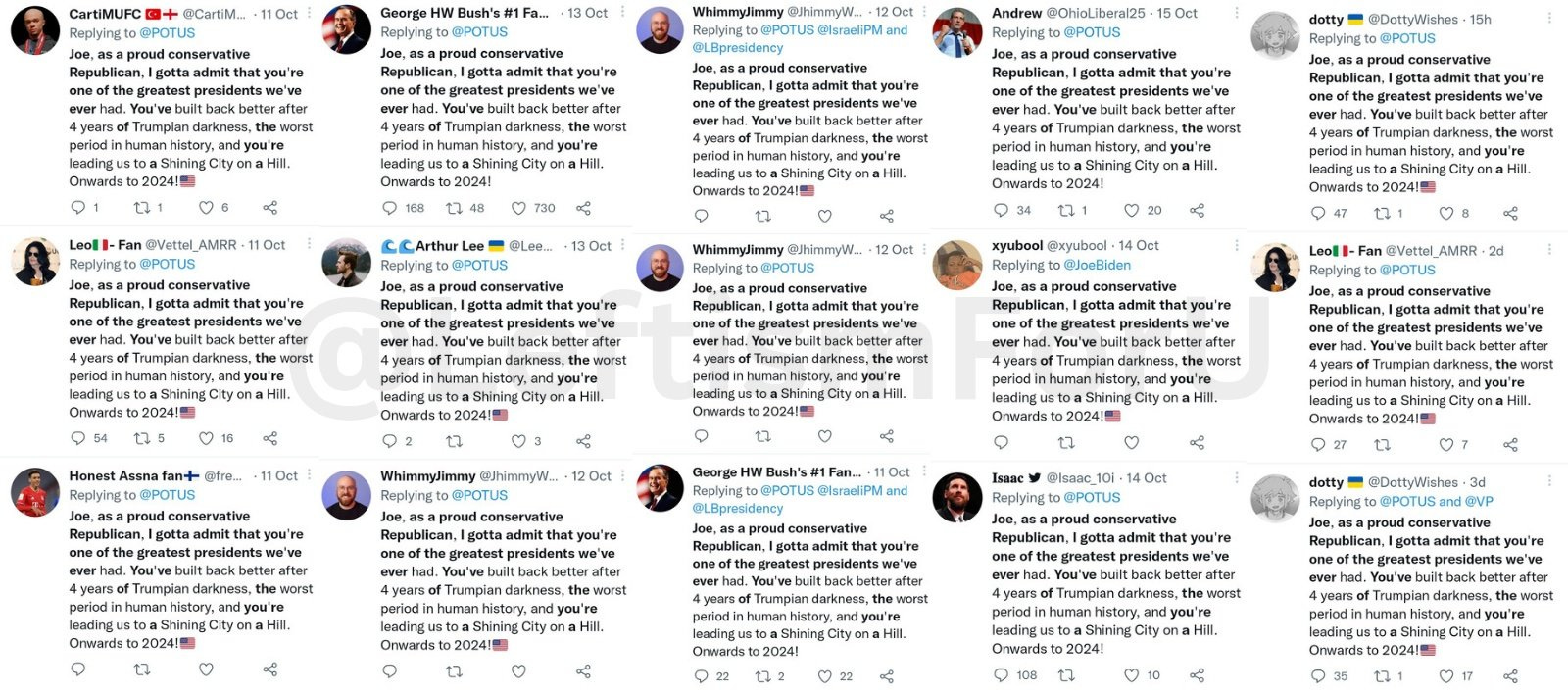Click @POTUS link in Isaac's tweet
This screenshot has width=1568, height=694.
tap(1092, 497)
